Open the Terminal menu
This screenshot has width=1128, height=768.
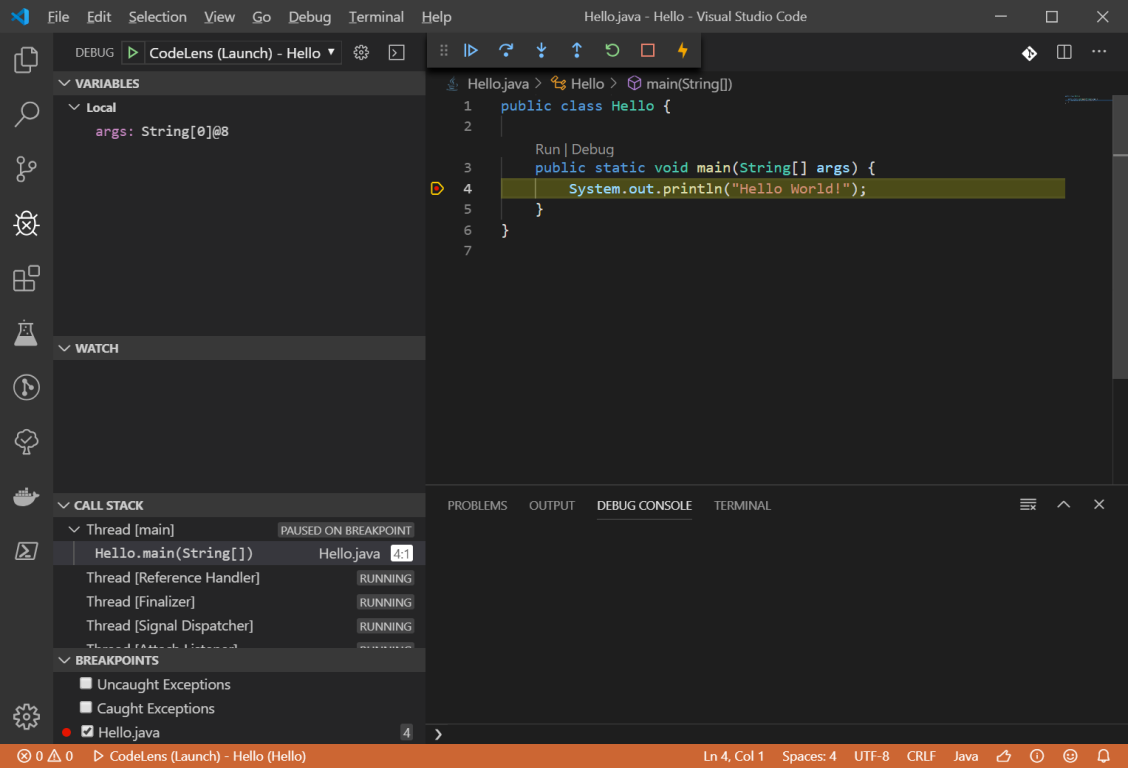pyautogui.click(x=376, y=17)
